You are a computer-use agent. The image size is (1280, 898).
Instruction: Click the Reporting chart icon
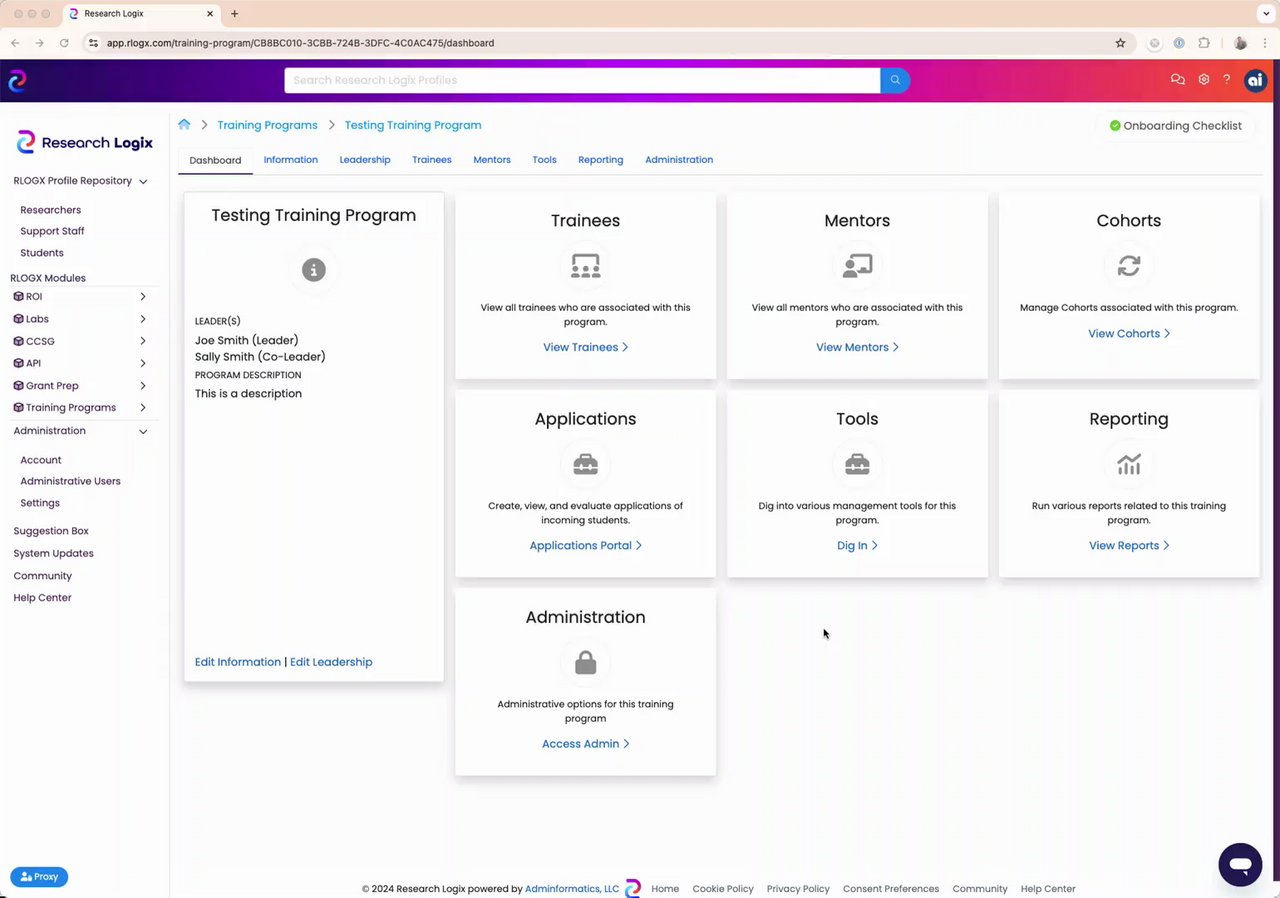(x=1129, y=465)
